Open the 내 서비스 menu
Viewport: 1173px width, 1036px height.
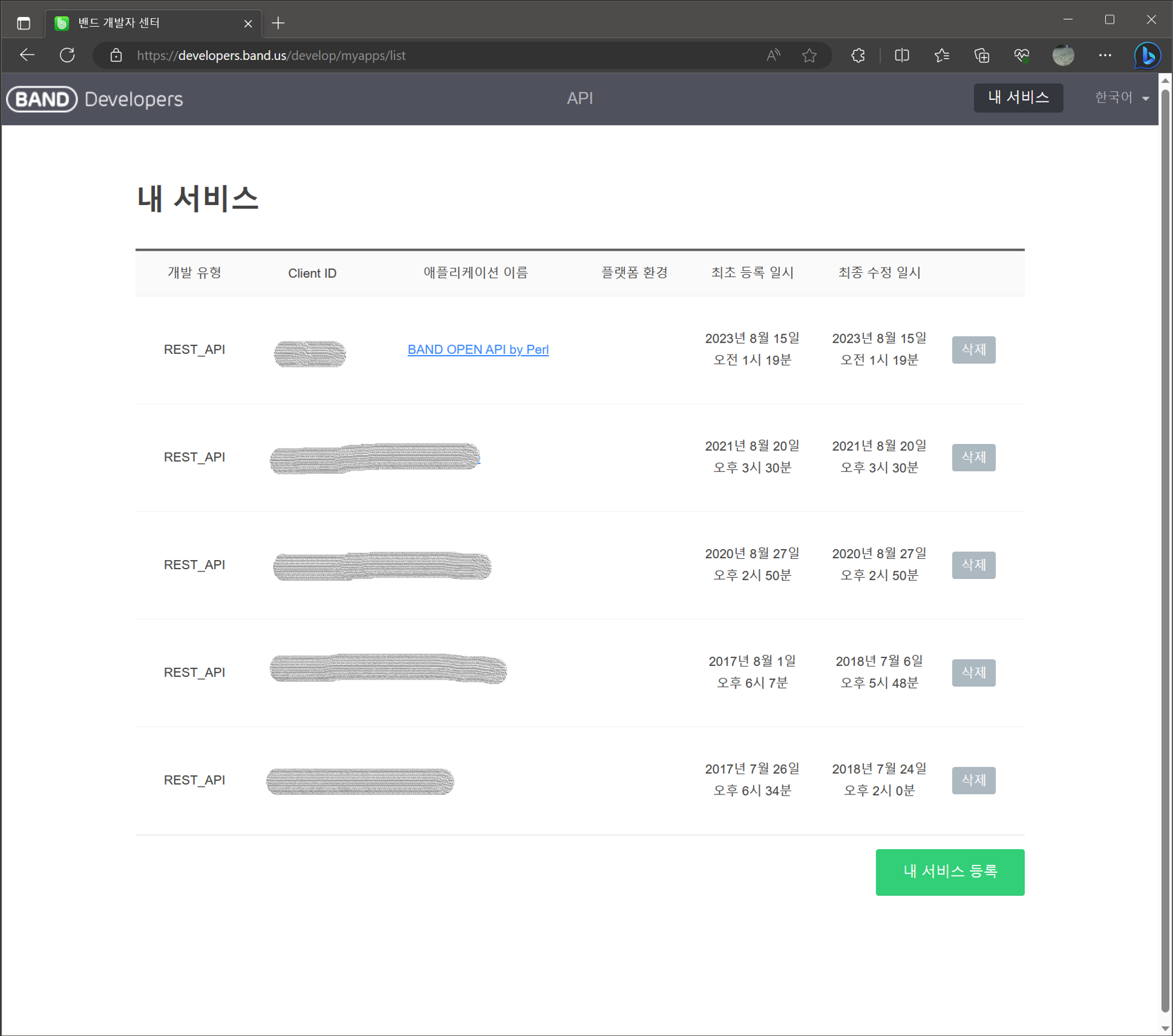point(1018,98)
